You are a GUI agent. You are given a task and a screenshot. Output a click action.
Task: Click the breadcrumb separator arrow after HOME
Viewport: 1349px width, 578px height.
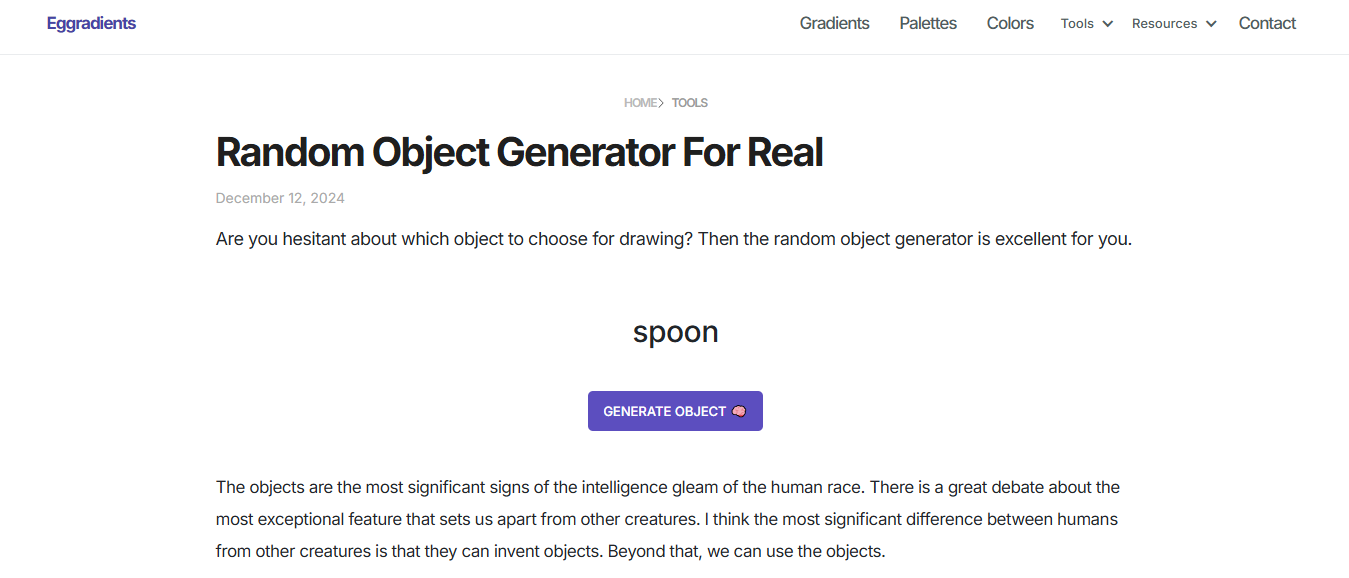(x=661, y=103)
